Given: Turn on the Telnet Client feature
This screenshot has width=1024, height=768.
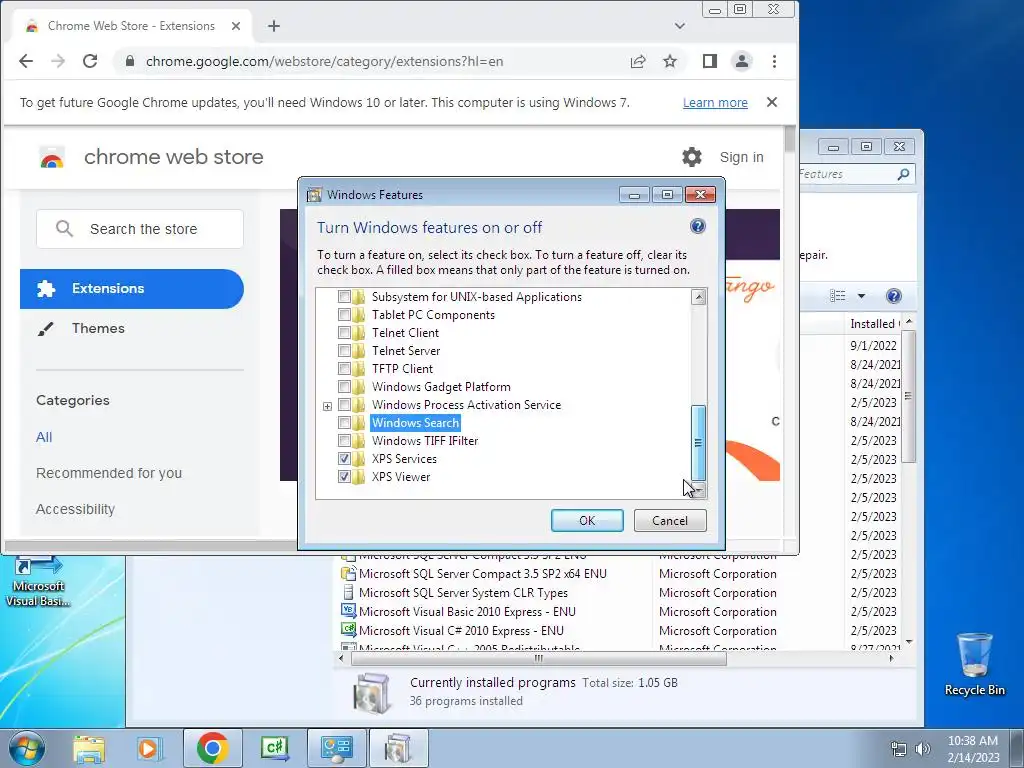Looking at the screenshot, I should 344,332.
